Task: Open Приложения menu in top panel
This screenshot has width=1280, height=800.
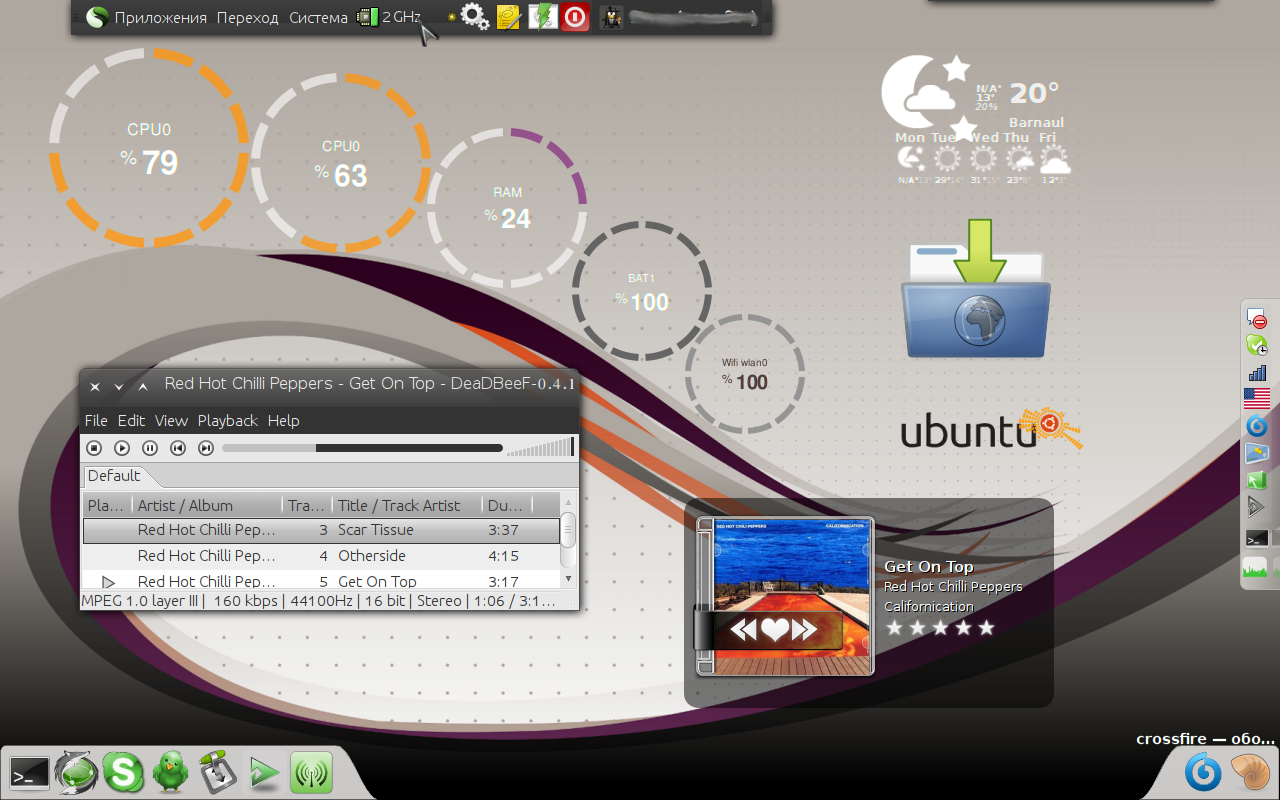Action: [160, 18]
